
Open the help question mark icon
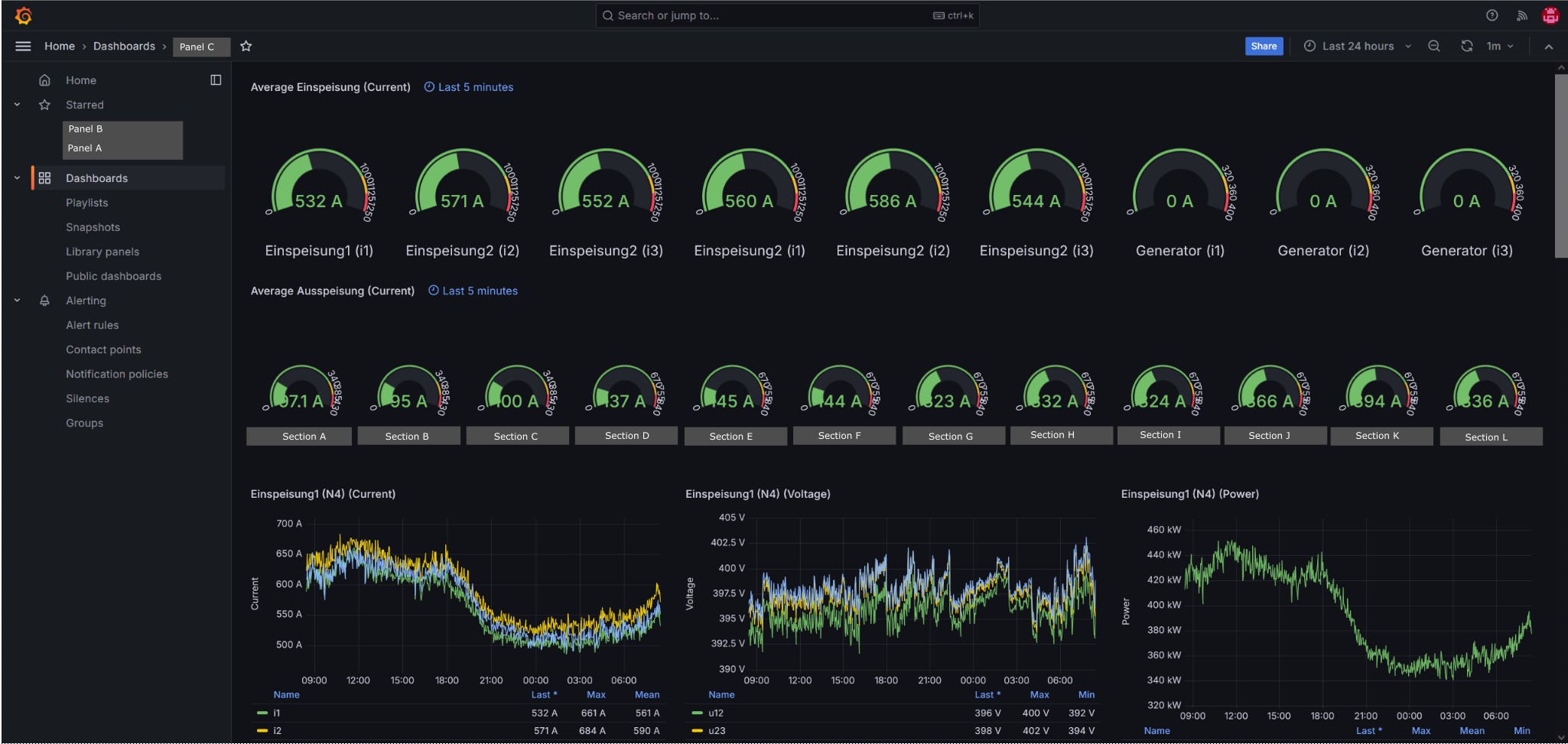[x=1492, y=15]
